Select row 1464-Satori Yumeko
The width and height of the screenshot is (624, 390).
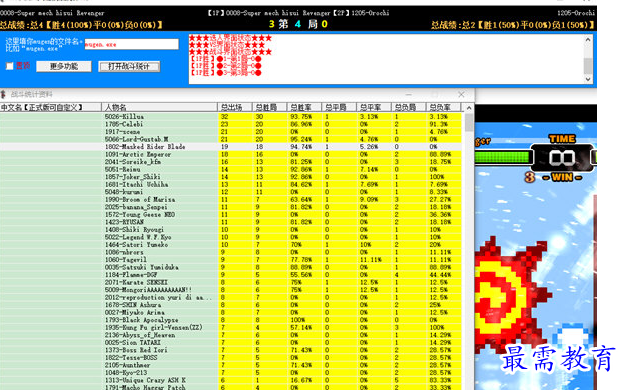click(x=231, y=245)
